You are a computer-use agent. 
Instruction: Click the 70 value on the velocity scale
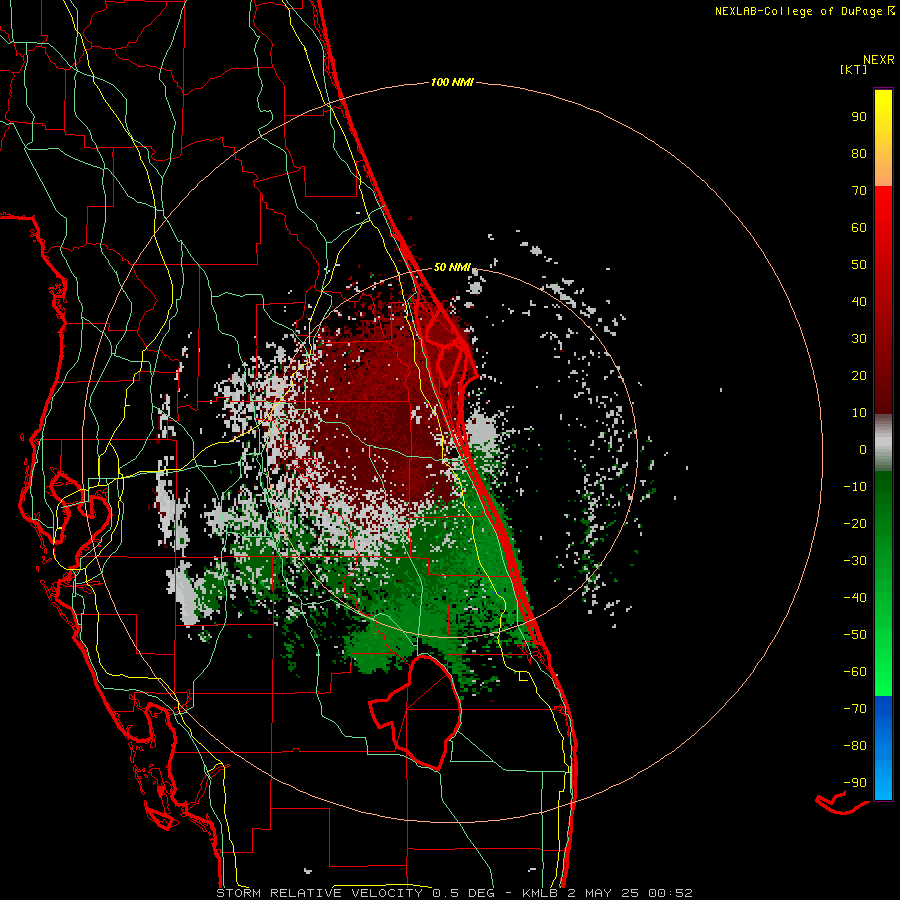pos(859,191)
